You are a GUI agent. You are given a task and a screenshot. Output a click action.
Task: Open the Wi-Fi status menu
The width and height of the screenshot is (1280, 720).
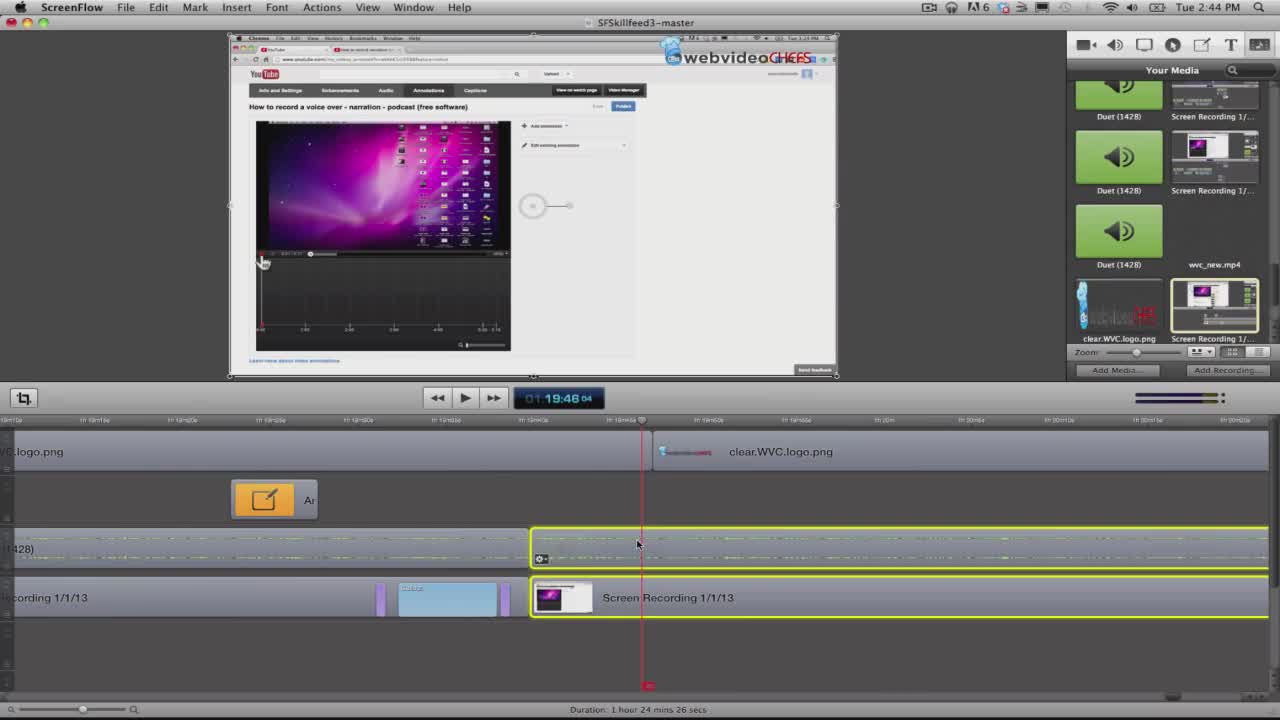(1110, 7)
